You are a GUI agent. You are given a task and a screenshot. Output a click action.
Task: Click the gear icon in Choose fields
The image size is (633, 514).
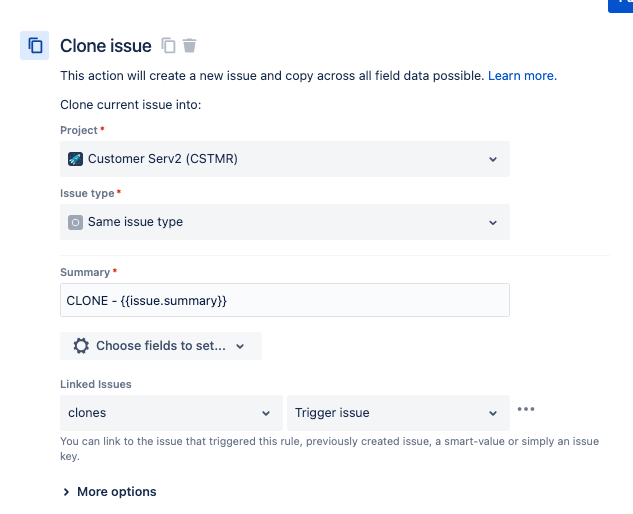[x=81, y=346]
